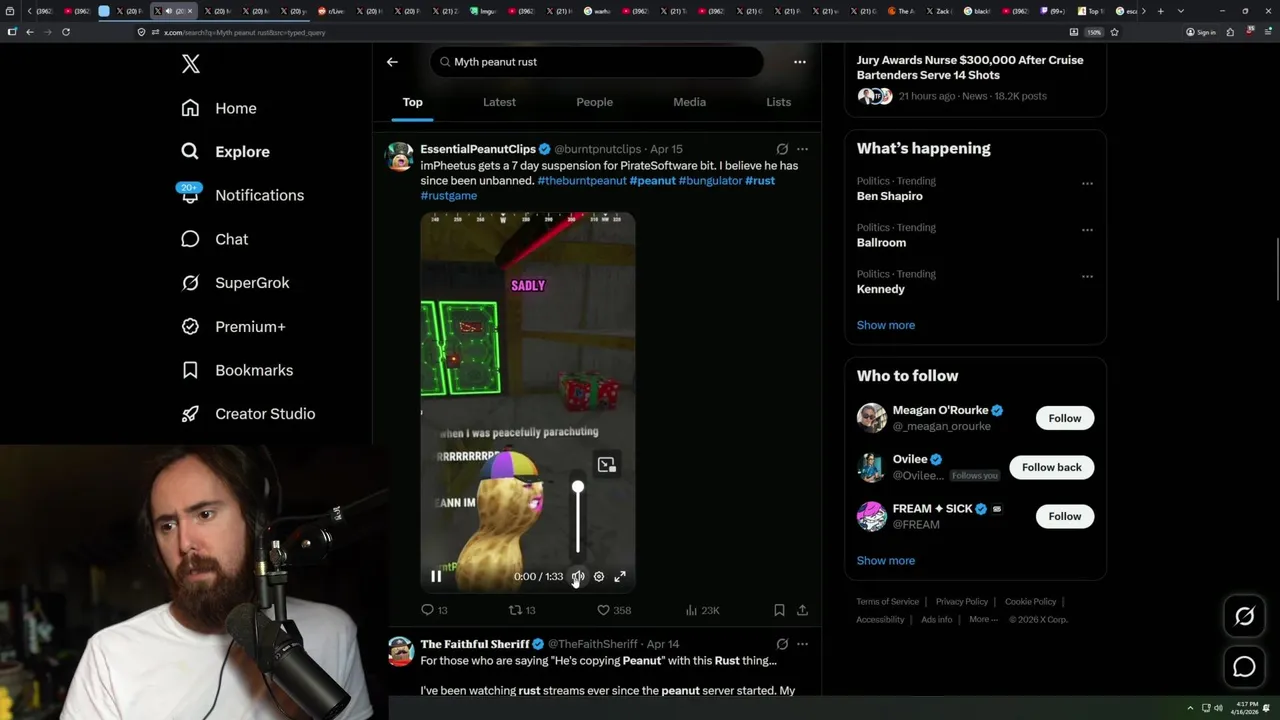
Task: Enter video fullscreen mode
Action: (620, 576)
